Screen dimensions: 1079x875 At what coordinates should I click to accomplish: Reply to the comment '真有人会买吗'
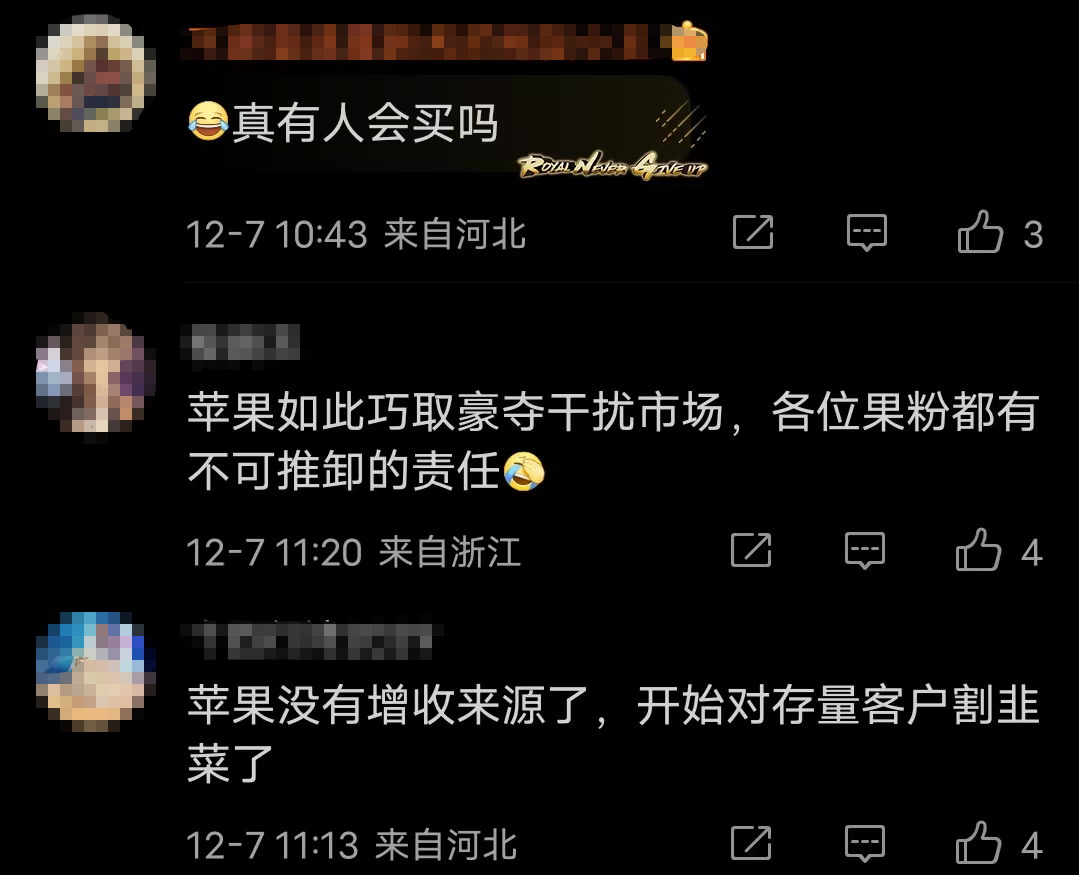(866, 233)
